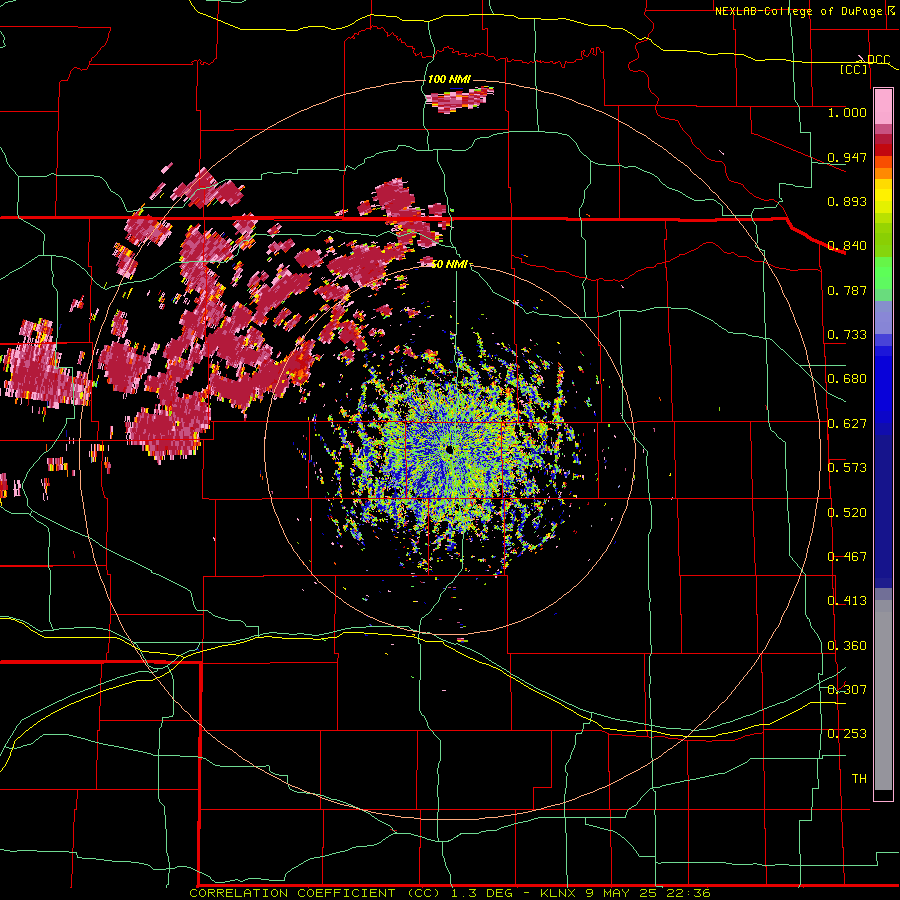The width and height of the screenshot is (900, 900).
Task: Click the 1.000 color scale label
Action: click(847, 112)
